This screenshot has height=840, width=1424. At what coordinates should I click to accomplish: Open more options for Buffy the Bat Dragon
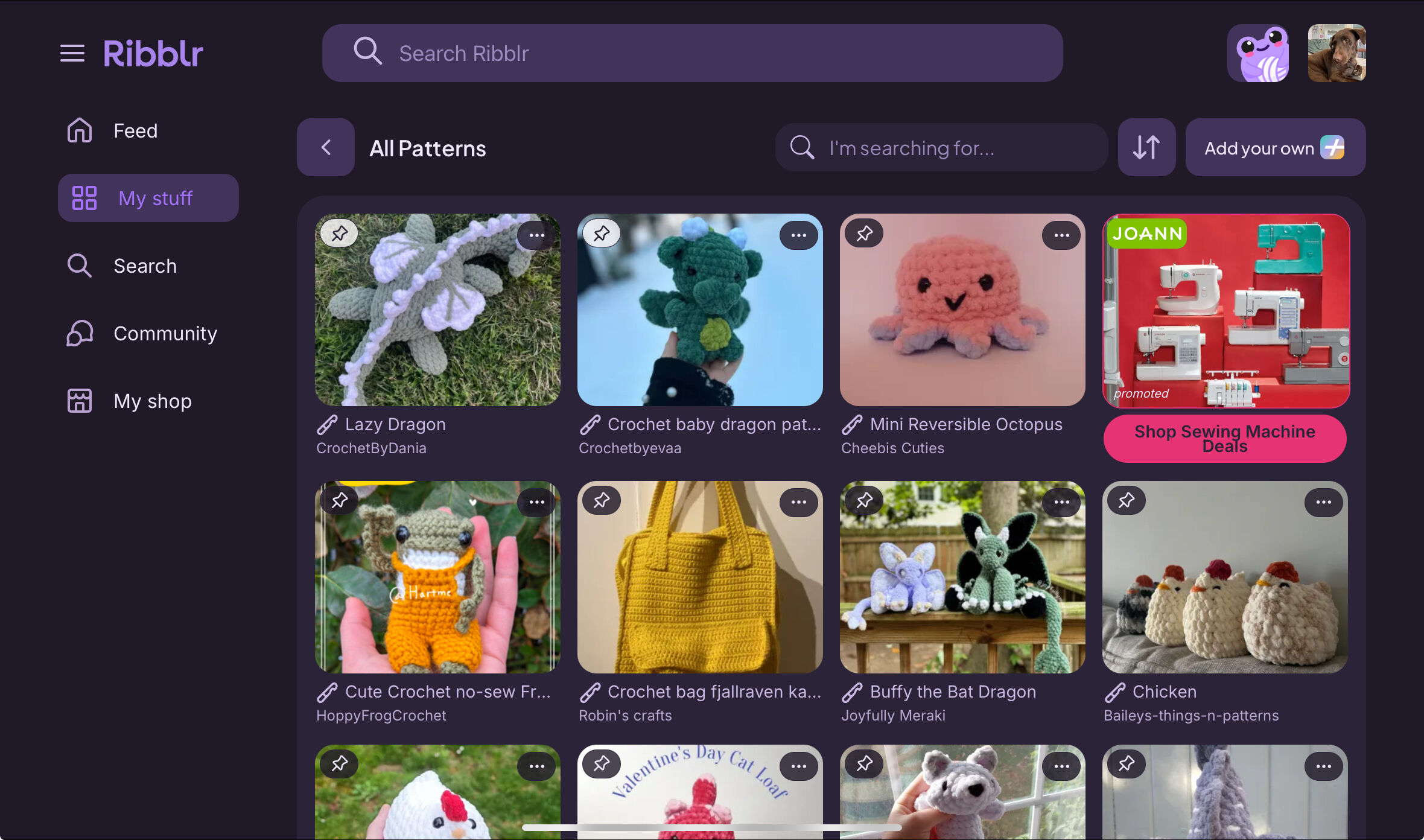[1061, 502]
